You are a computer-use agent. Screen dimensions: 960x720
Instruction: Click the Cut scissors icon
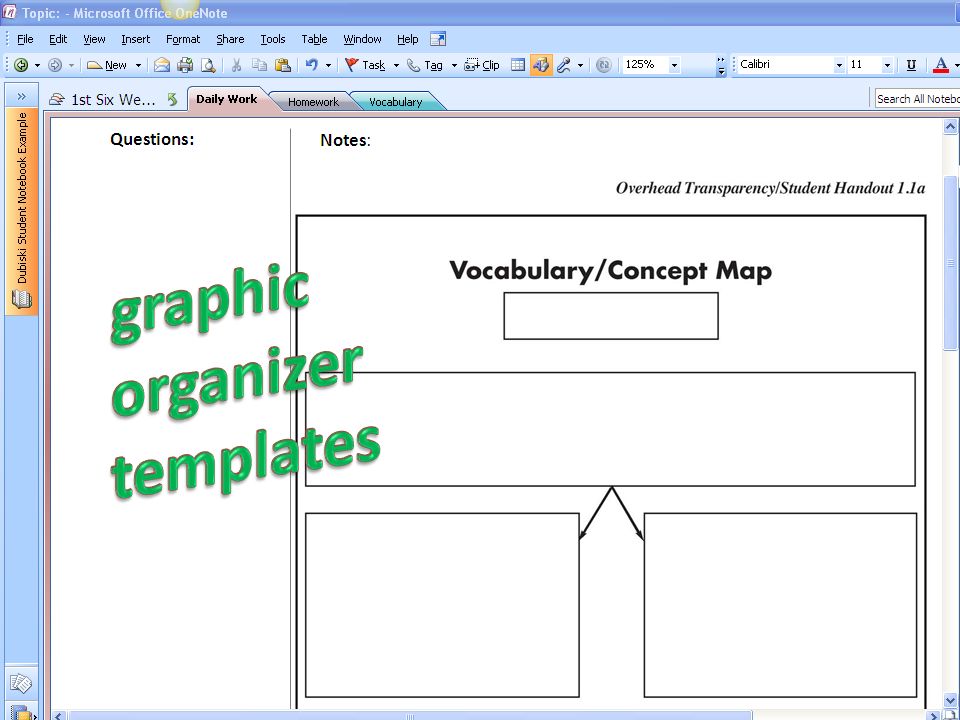(236, 65)
